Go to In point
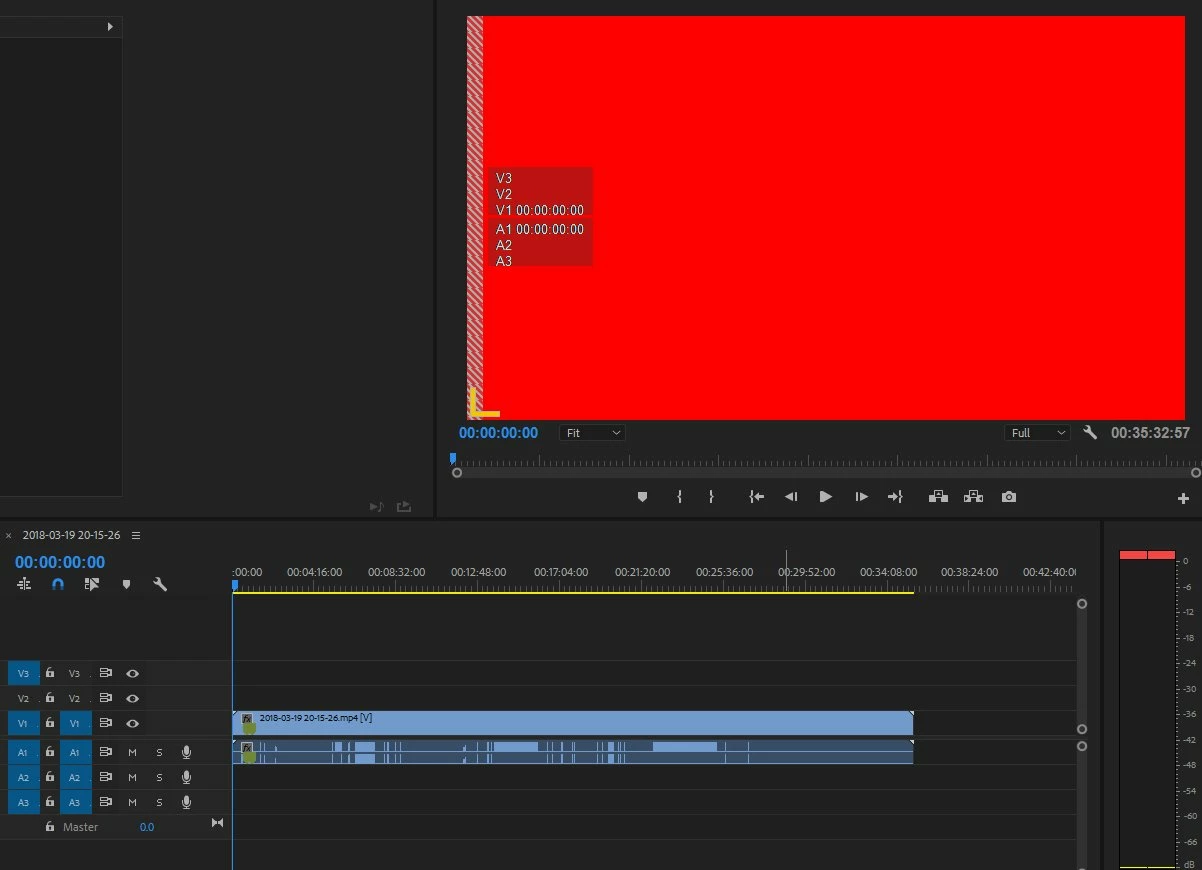Screen dimensions: 1202x870 757,497
